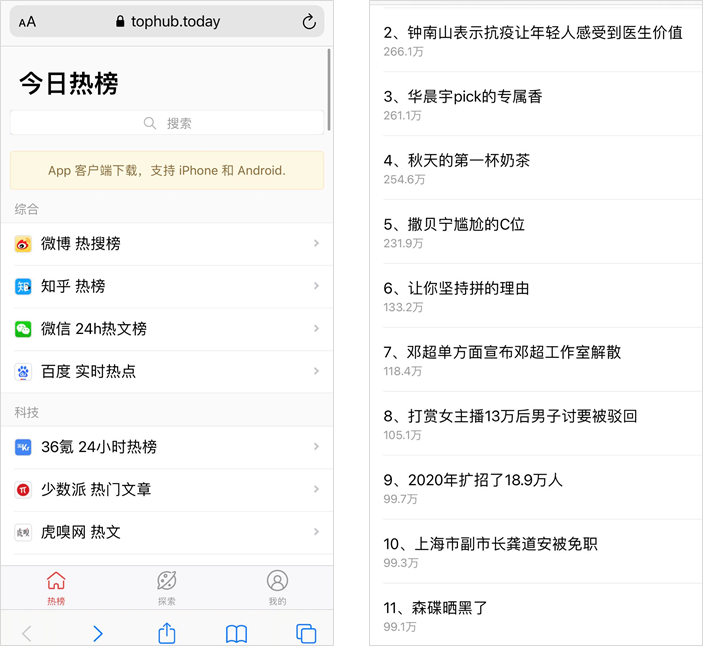The height and width of the screenshot is (646, 703).
Task: Open 知乎 热榜 list
Action: pos(167,286)
